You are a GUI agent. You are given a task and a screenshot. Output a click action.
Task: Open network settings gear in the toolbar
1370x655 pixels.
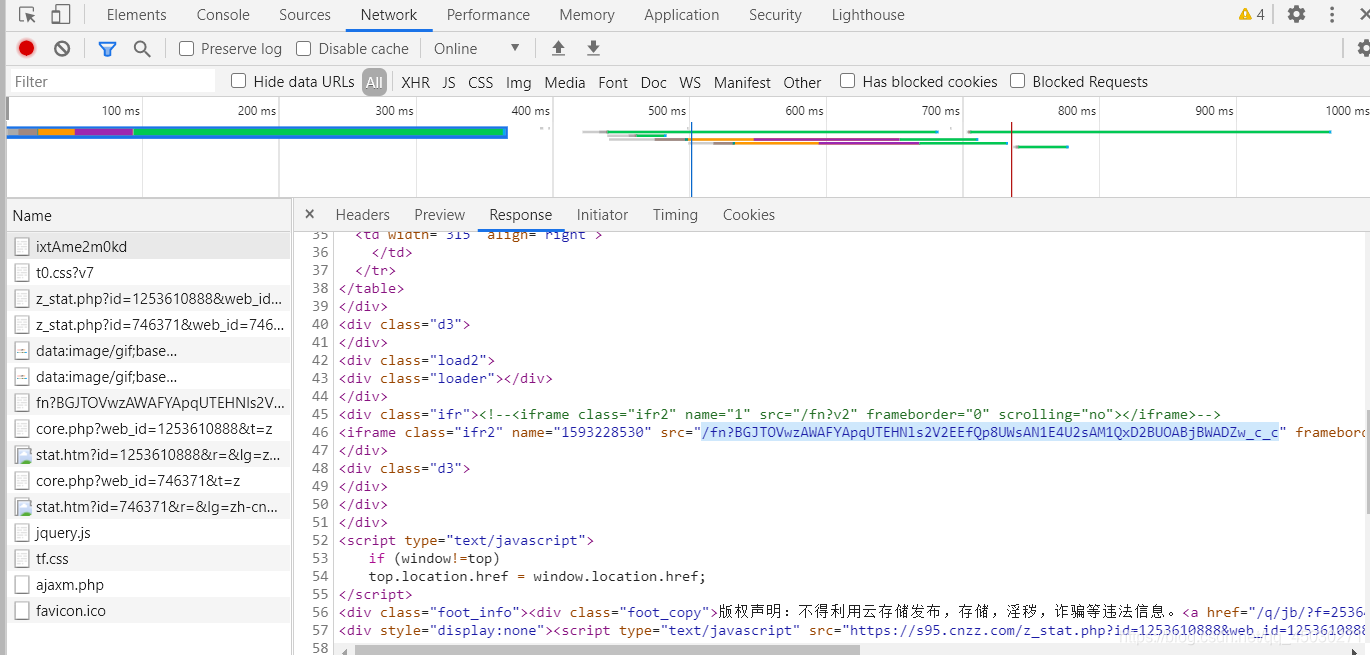tap(1363, 48)
